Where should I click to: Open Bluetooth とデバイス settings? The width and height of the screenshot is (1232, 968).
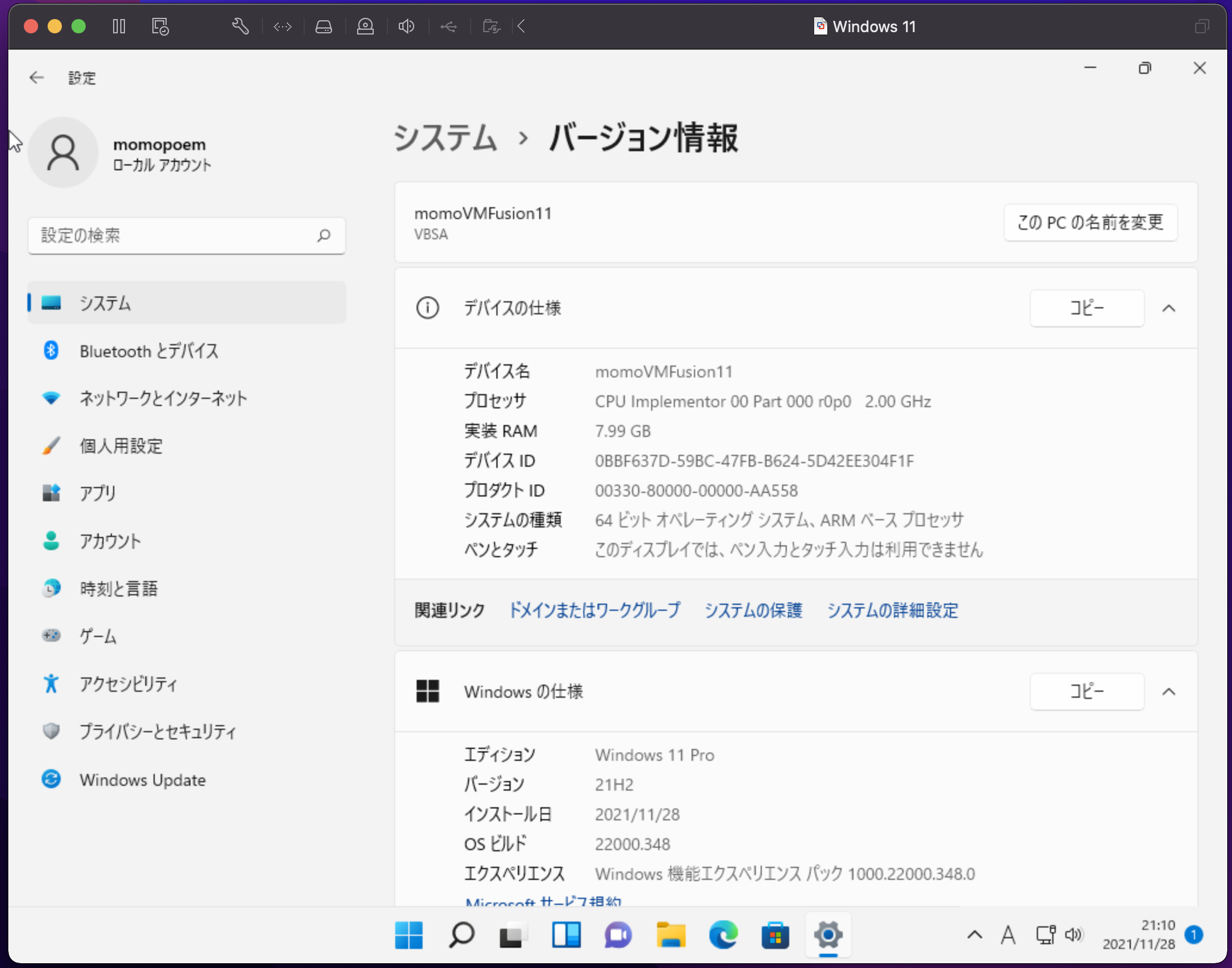coord(187,351)
